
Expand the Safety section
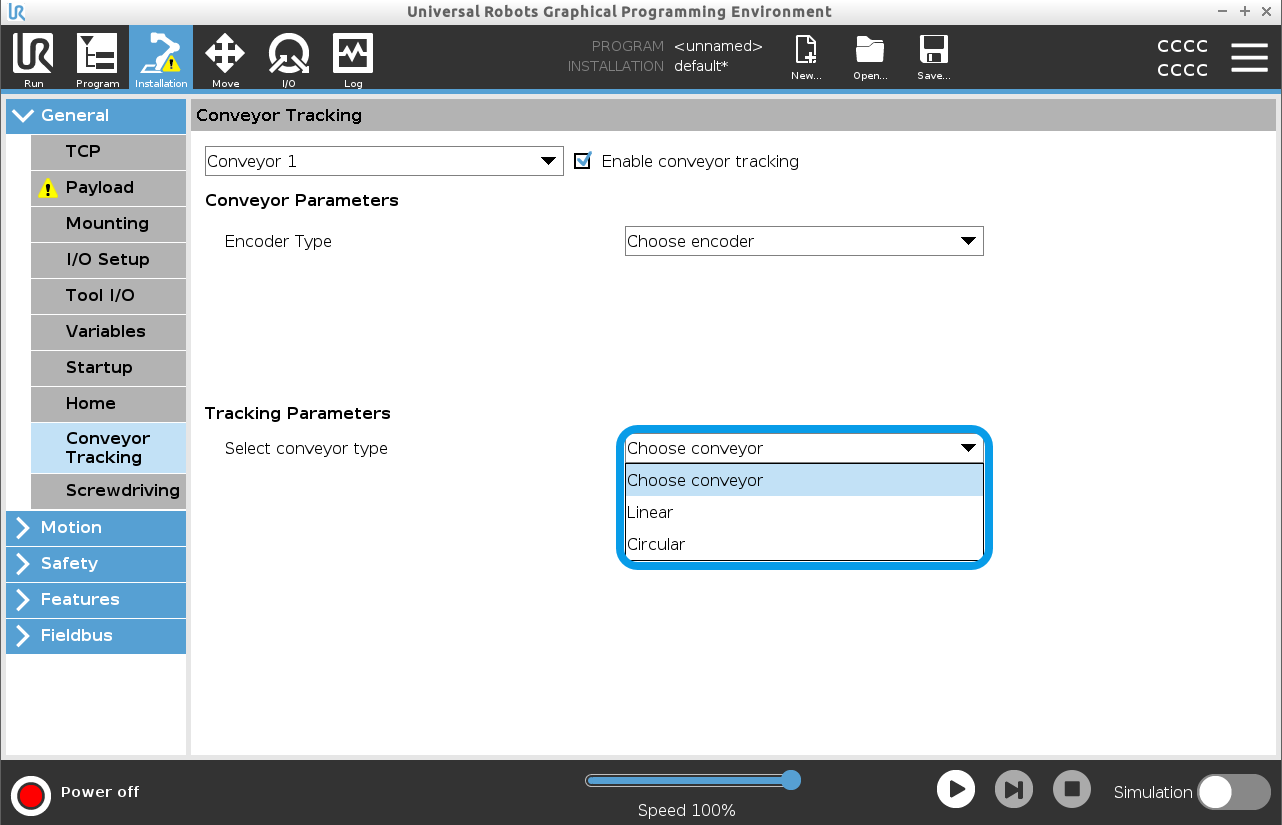96,563
